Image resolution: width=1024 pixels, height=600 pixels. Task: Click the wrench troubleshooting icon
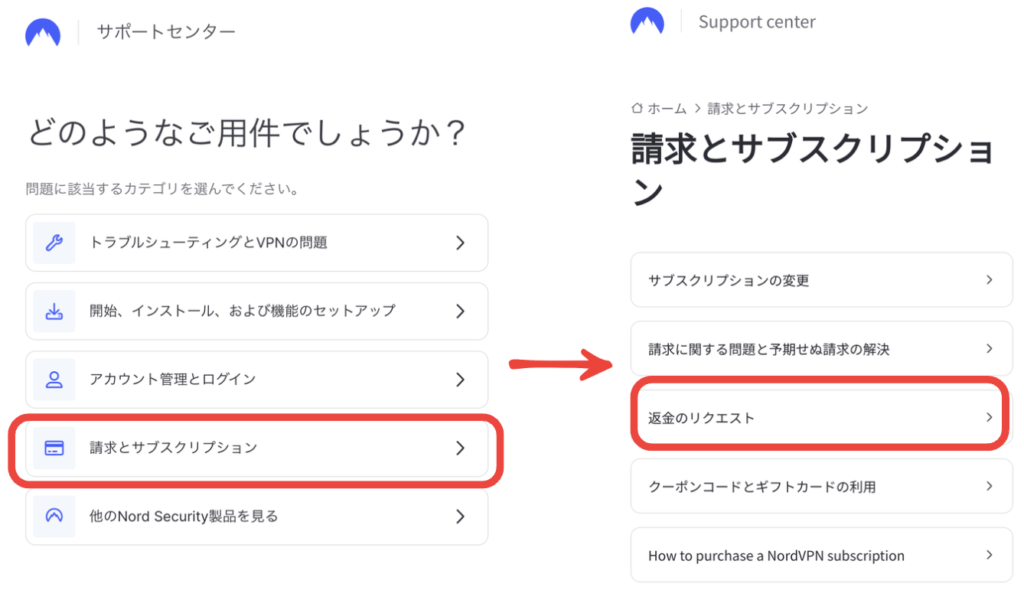tap(54, 242)
